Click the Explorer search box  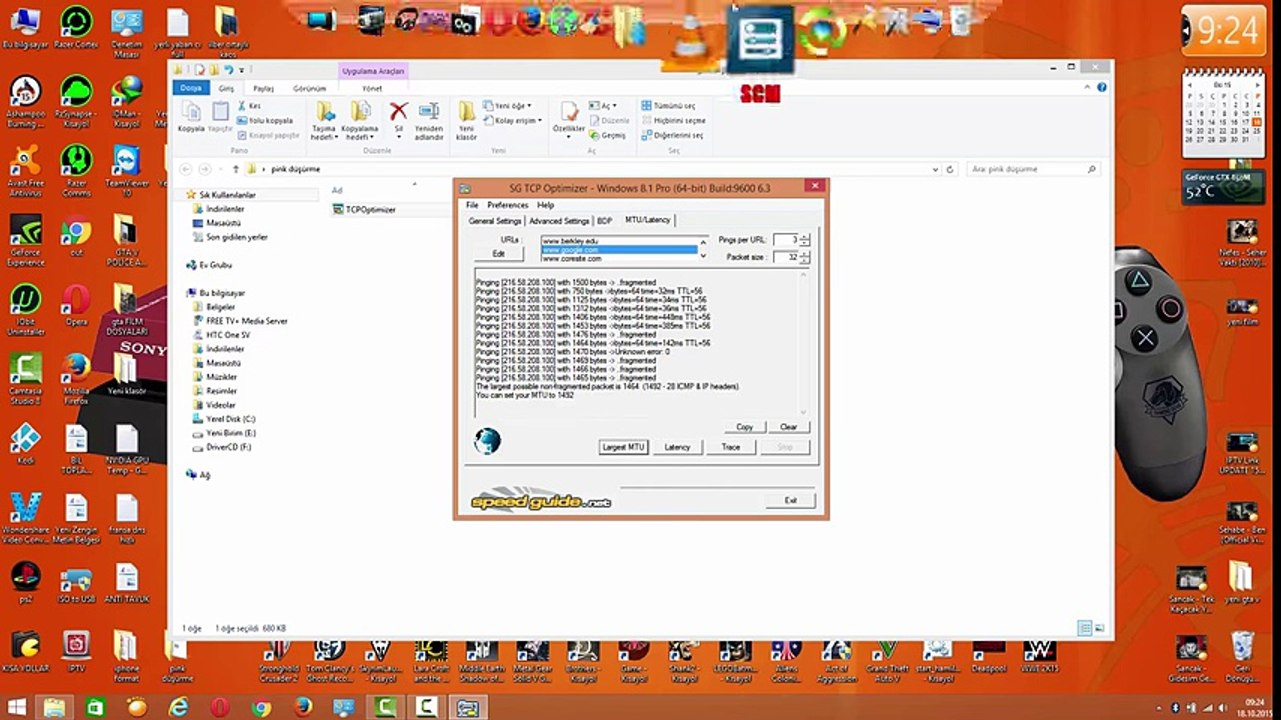[1034, 169]
